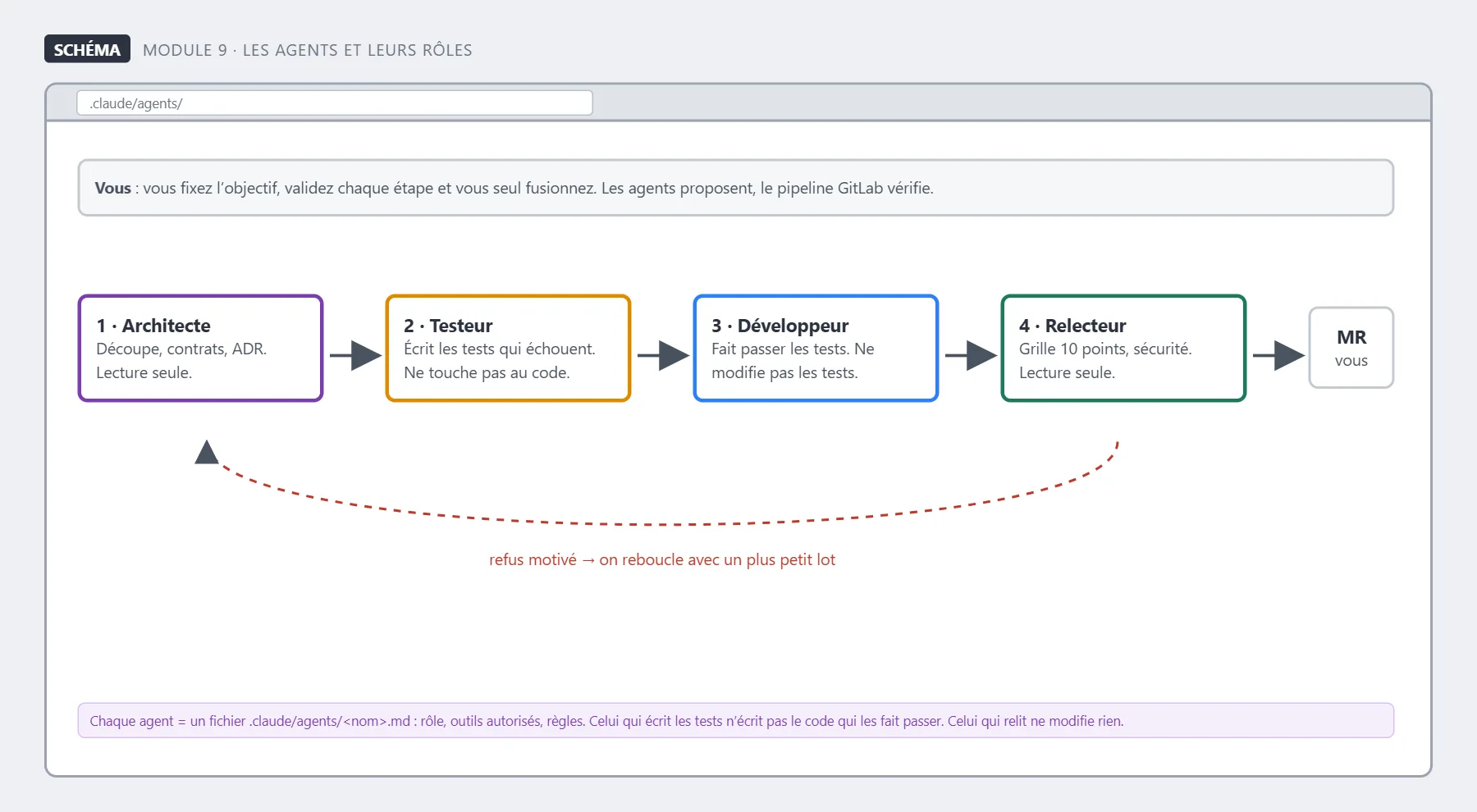Click 'modifie pas les tests.' text
Image resolution: width=1477 pixels, height=812 pixels.
pyautogui.click(x=784, y=372)
